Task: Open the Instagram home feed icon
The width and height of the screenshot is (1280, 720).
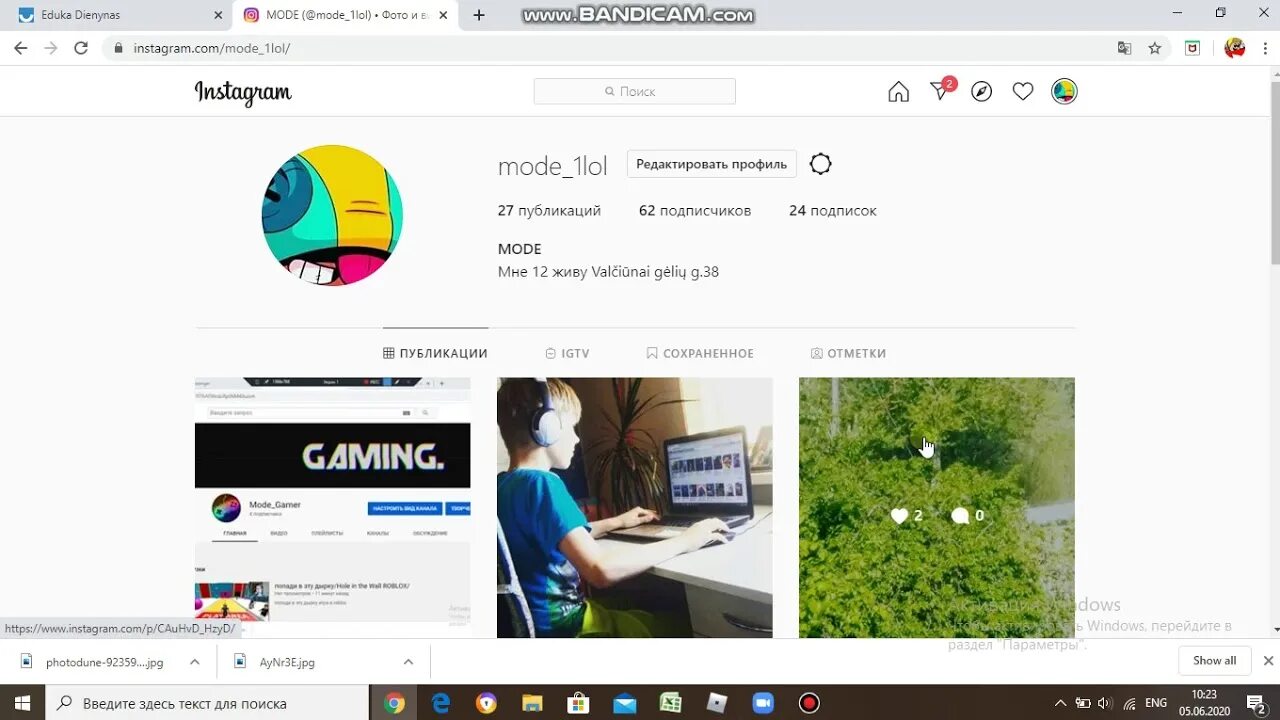Action: pos(898,92)
